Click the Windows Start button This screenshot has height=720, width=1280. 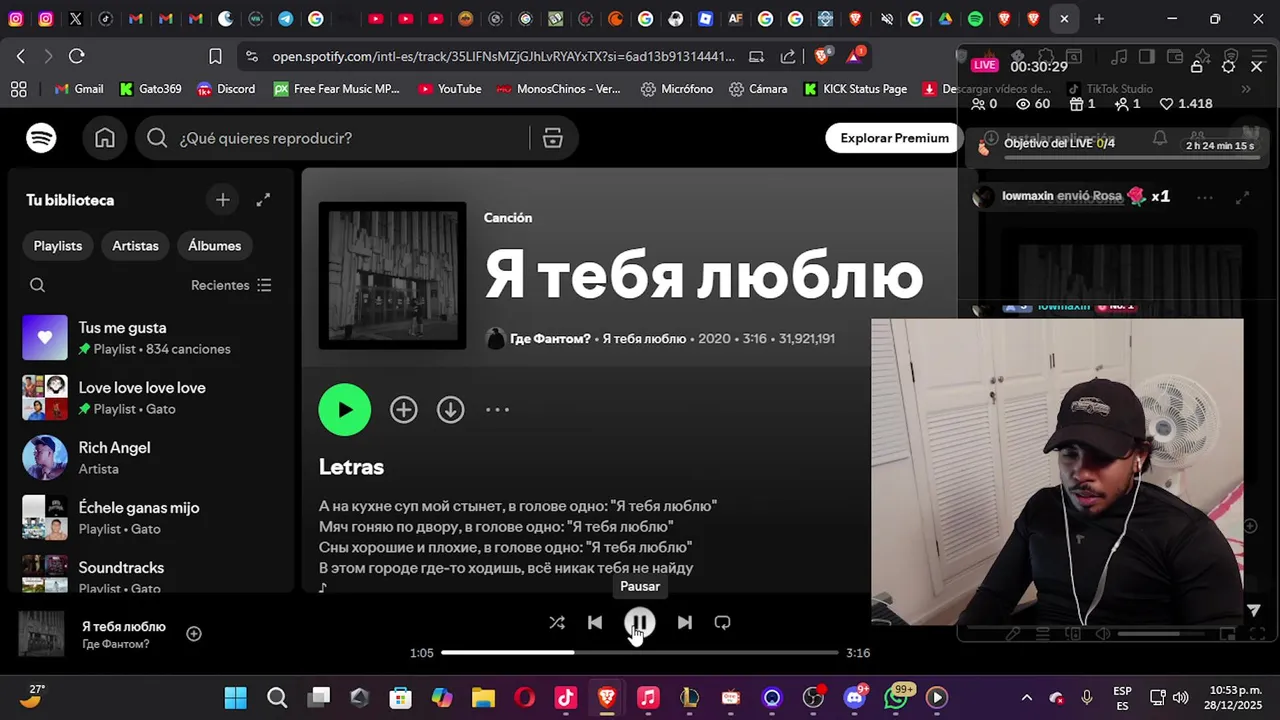(235, 698)
